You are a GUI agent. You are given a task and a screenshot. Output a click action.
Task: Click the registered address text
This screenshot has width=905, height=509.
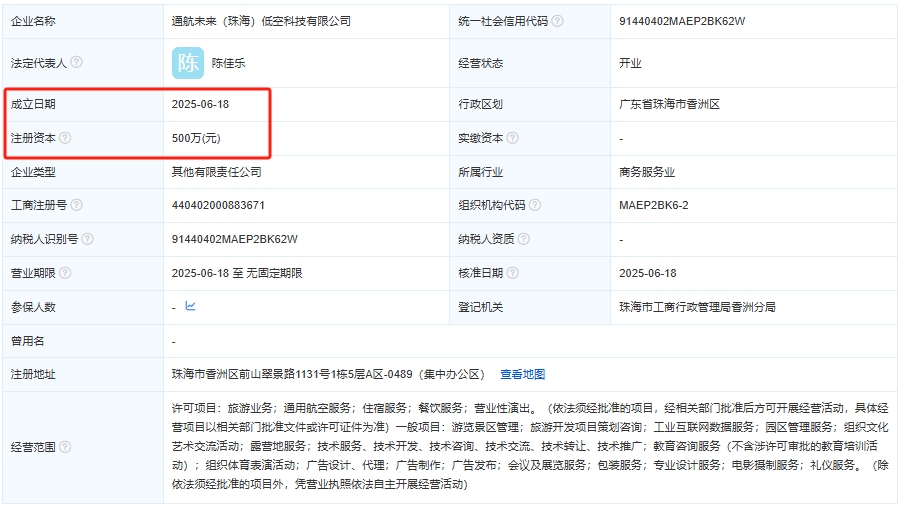pos(328,375)
